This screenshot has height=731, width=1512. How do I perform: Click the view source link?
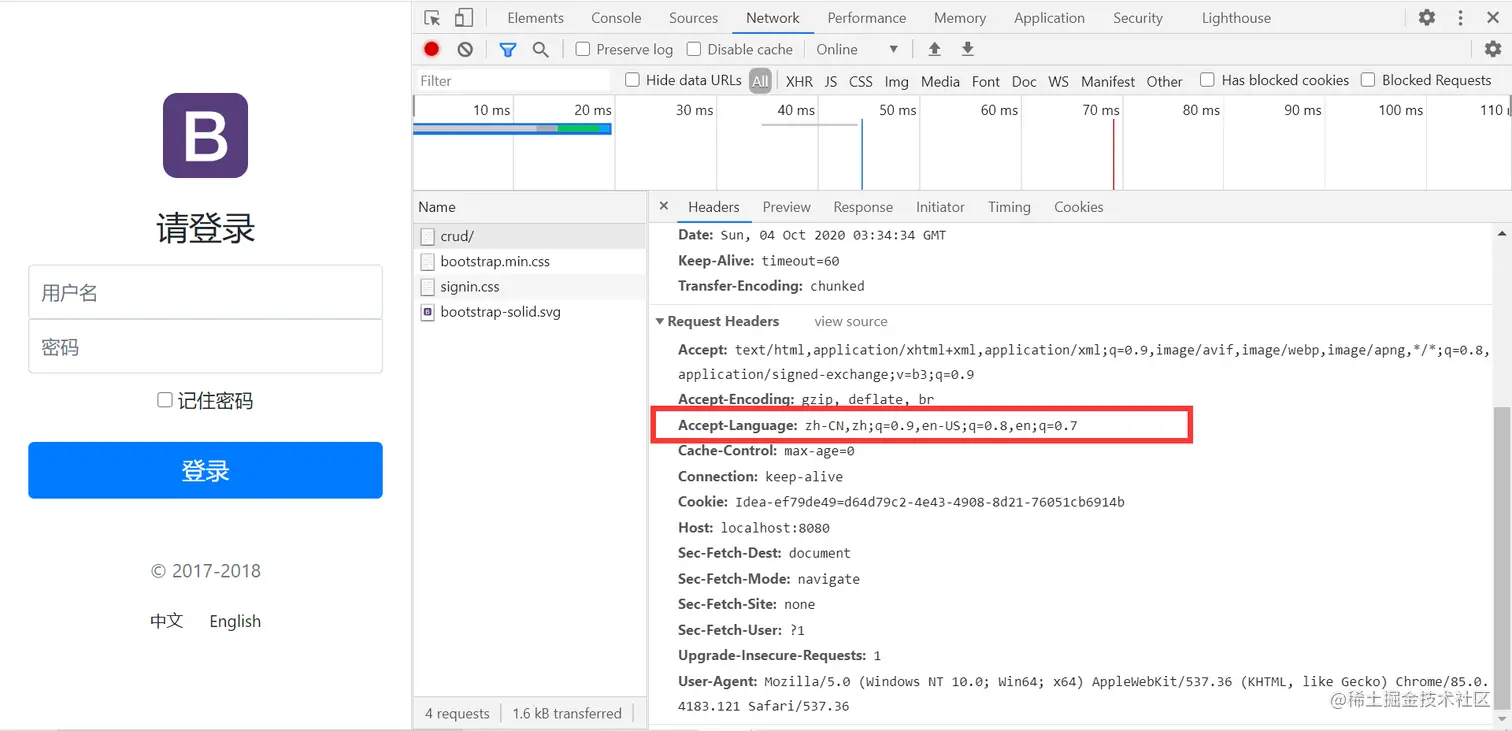point(851,322)
